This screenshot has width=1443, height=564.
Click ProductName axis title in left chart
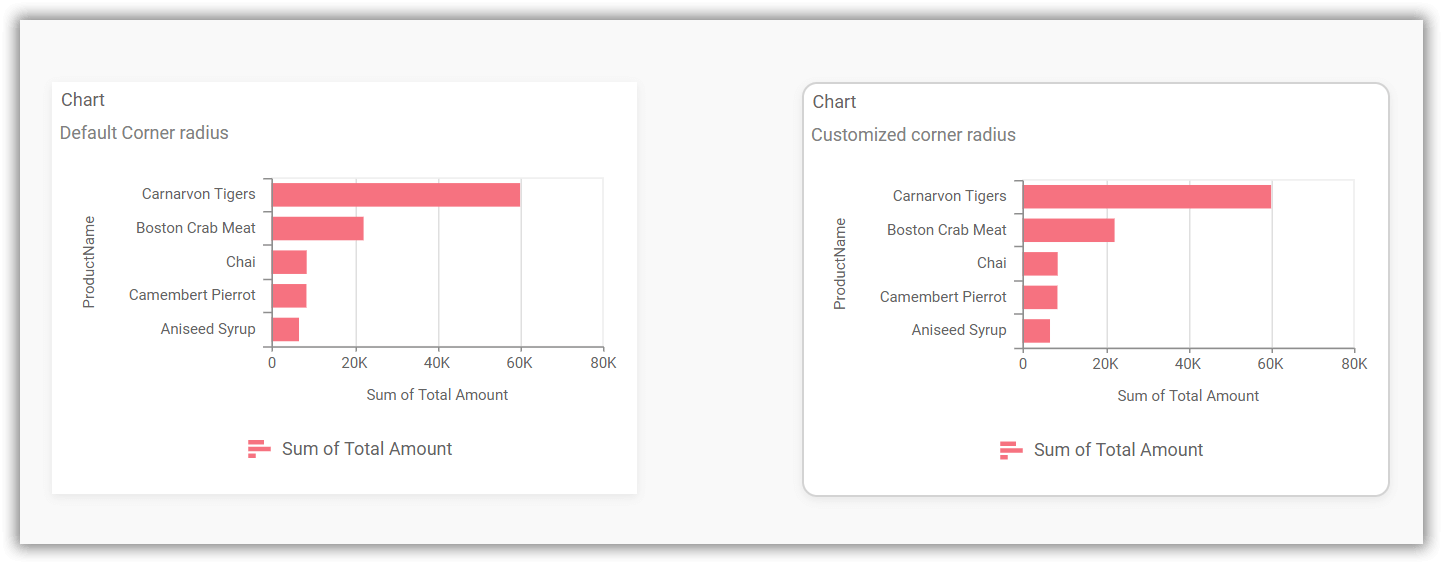[x=89, y=262]
